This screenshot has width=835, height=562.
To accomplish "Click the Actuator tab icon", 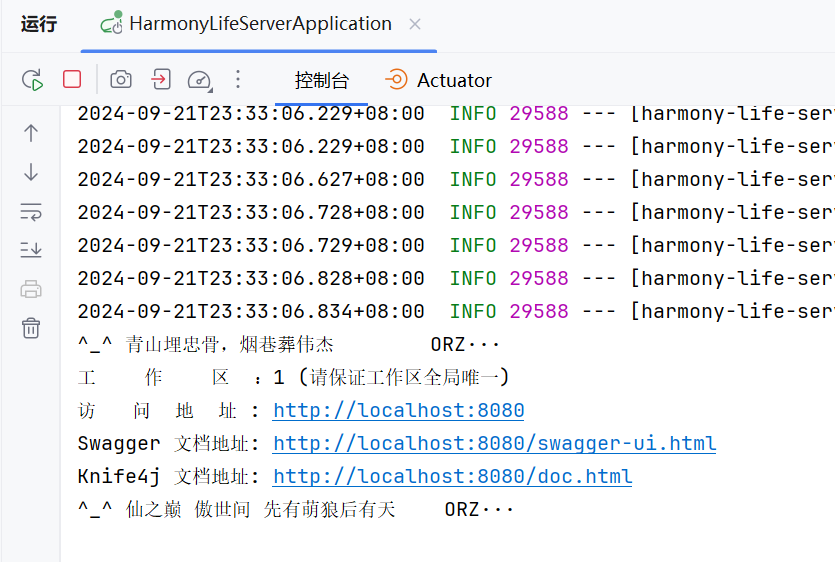I will coord(396,80).
